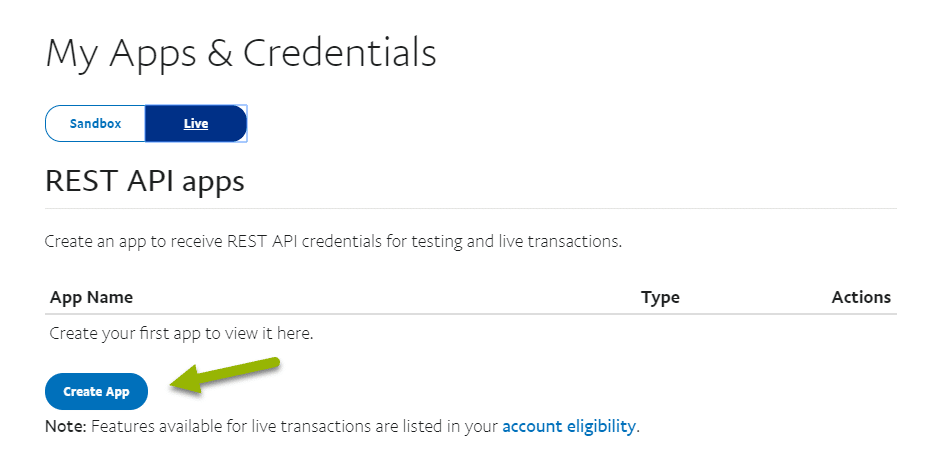Click the empty Type cell in the placeholder row

pyautogui.click(x=660, y=333)
